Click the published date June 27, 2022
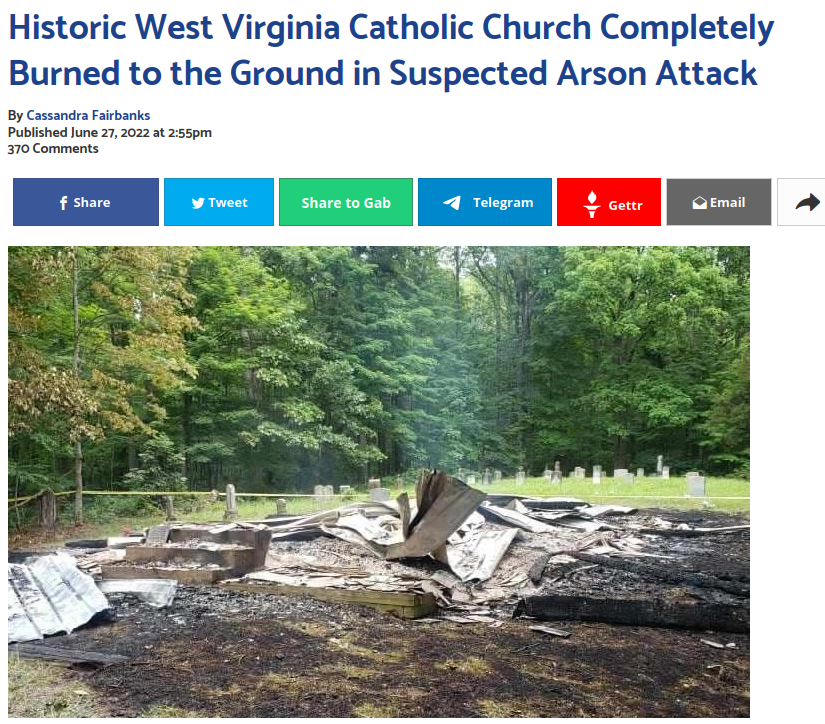Screen dimensions: 825x724 pos(110,133)
